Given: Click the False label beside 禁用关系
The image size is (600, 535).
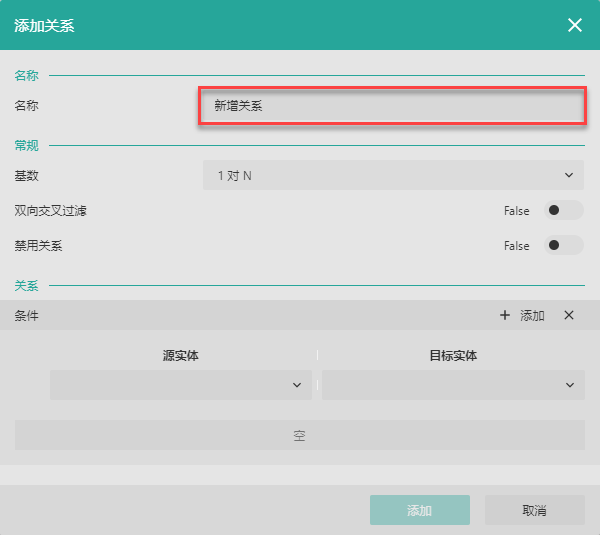Looking at the screenshot, I should point(516,246).
